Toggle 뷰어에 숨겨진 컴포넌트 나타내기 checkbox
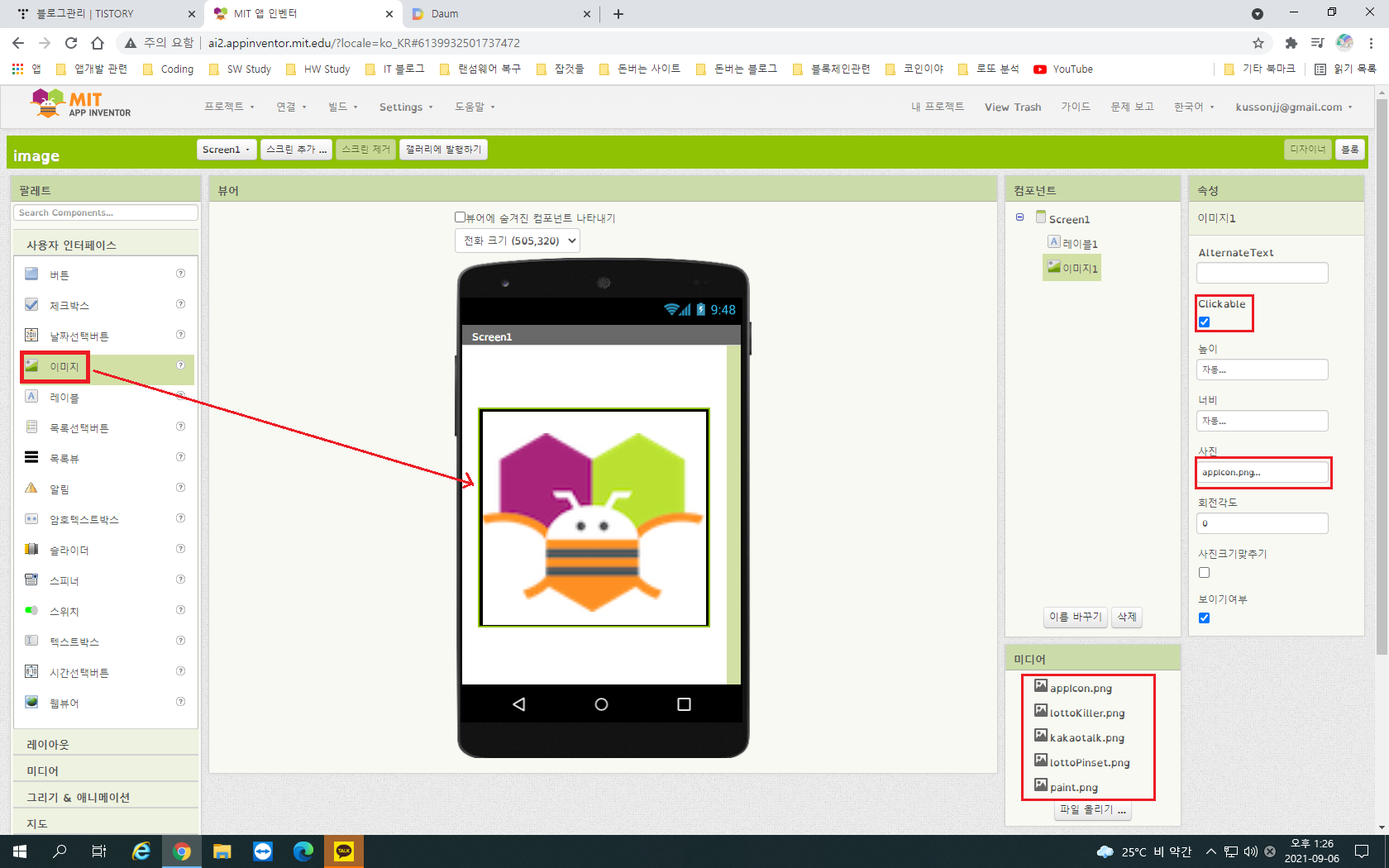This screenshot has height=868, width=1389. click(x=460, y=217)
